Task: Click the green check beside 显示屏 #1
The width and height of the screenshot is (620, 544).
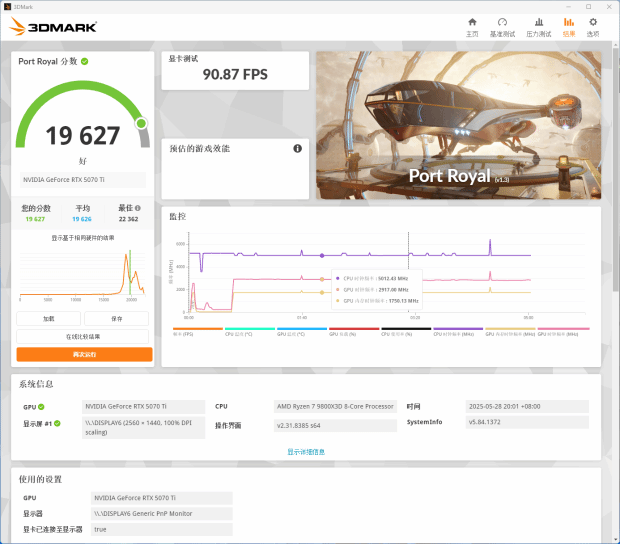Action: coord(57,423)
